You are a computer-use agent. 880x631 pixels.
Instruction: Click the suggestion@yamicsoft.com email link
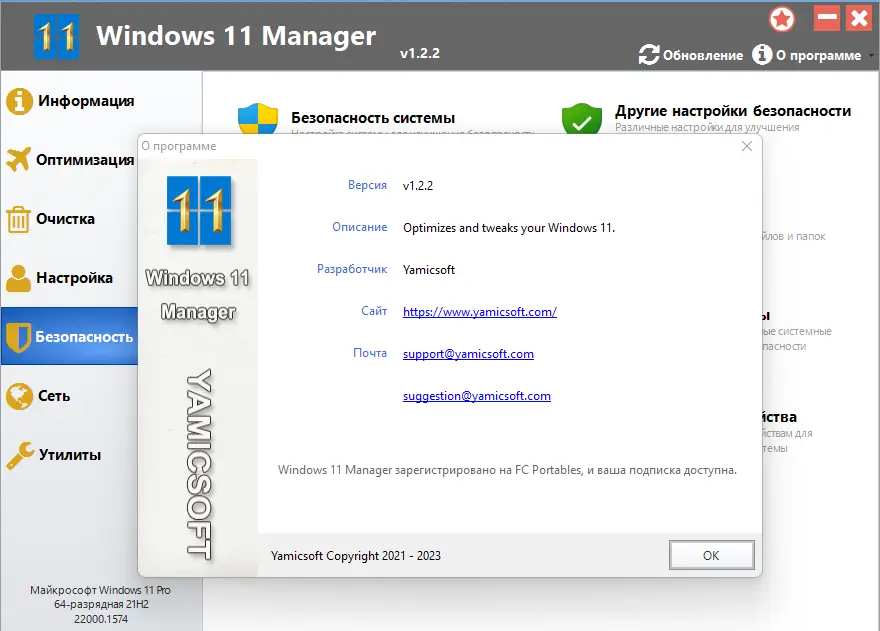pos(476,395)
